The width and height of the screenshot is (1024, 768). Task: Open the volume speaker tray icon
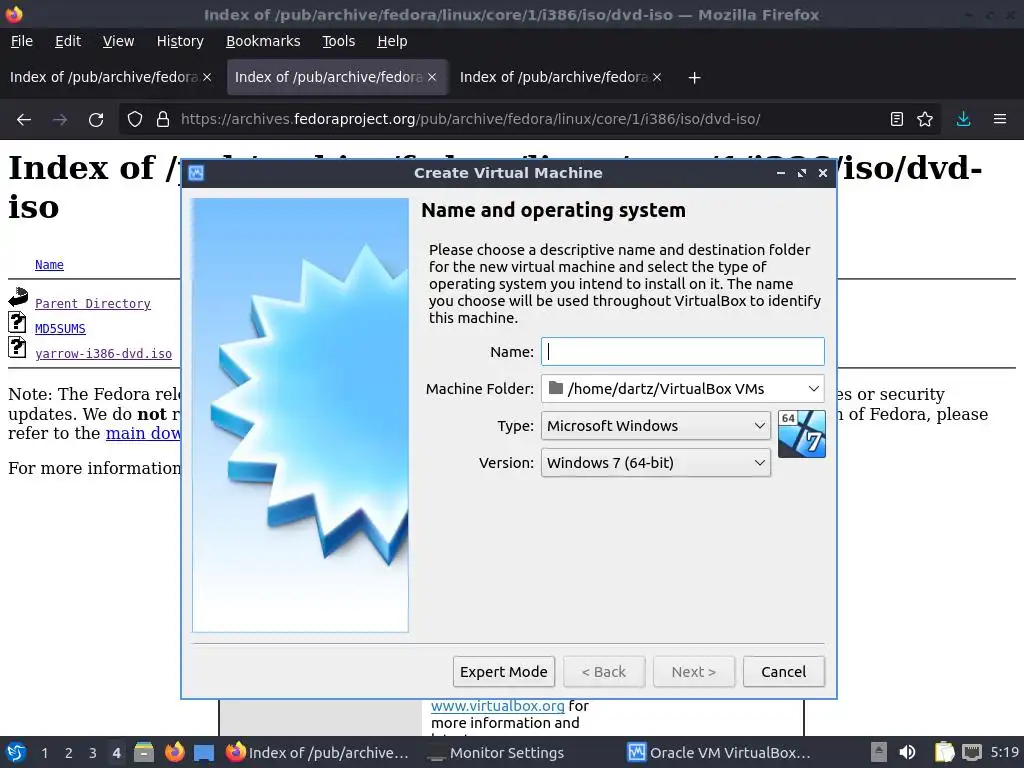coord(907,752)
